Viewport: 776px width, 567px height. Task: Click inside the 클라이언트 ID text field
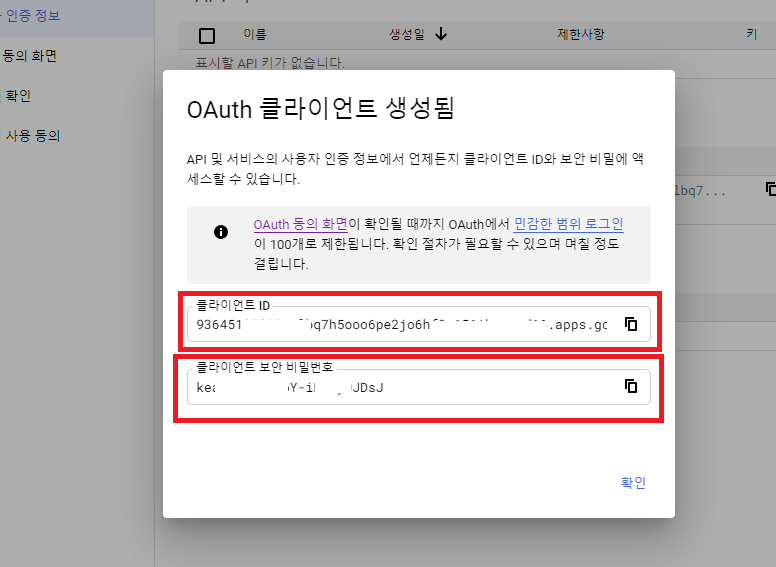pos(400,325)
